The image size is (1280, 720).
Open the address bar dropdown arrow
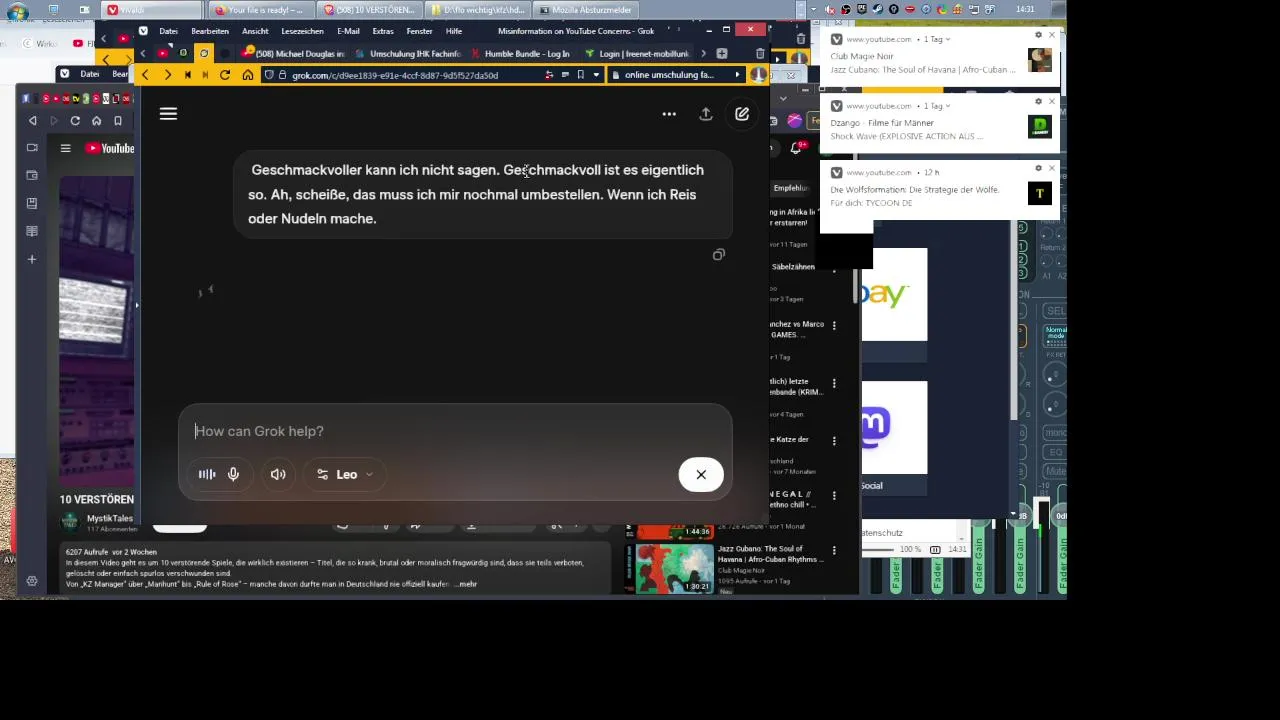point(596,75)
